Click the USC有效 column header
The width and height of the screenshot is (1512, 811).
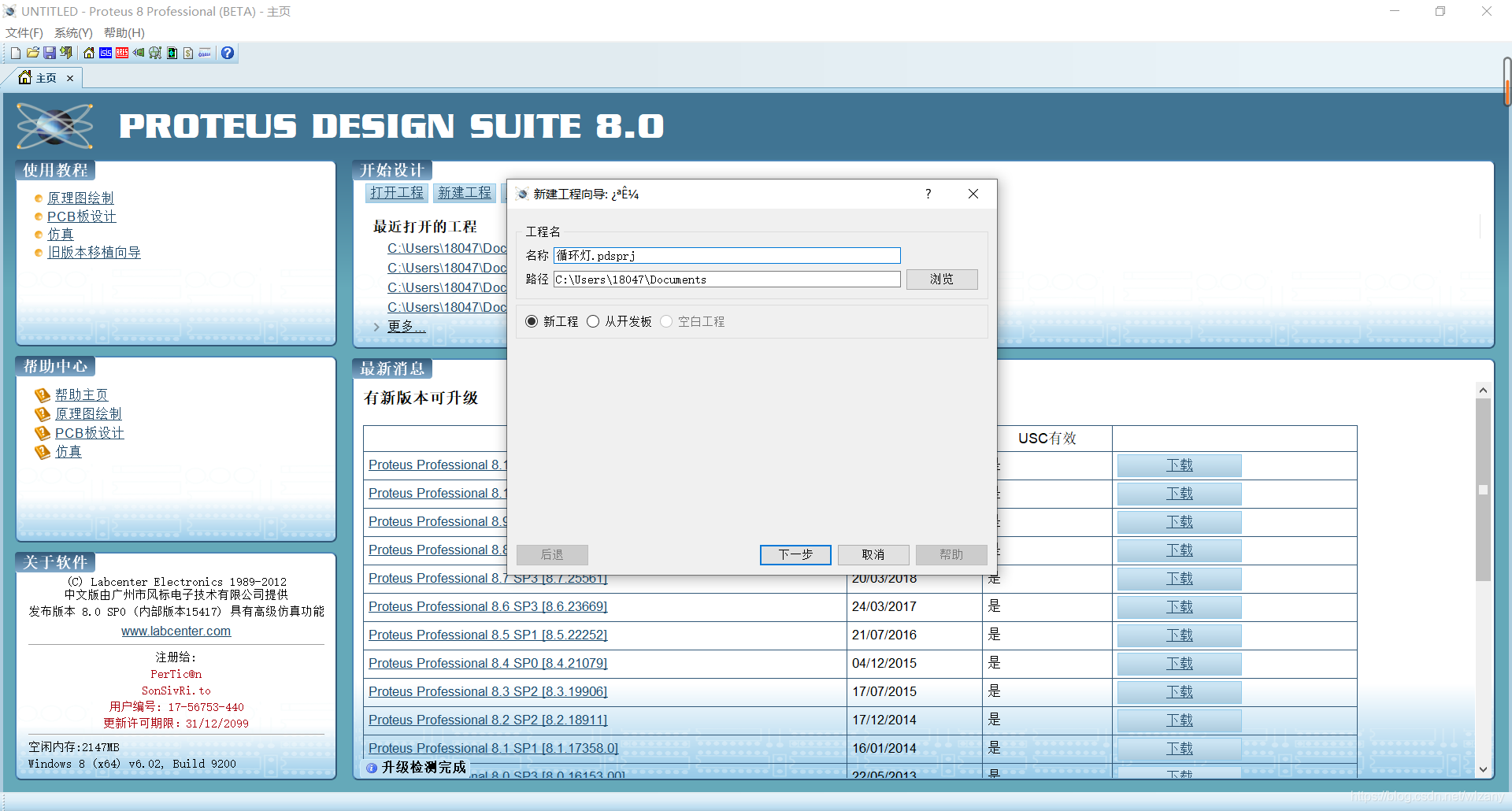[1047, 439]
